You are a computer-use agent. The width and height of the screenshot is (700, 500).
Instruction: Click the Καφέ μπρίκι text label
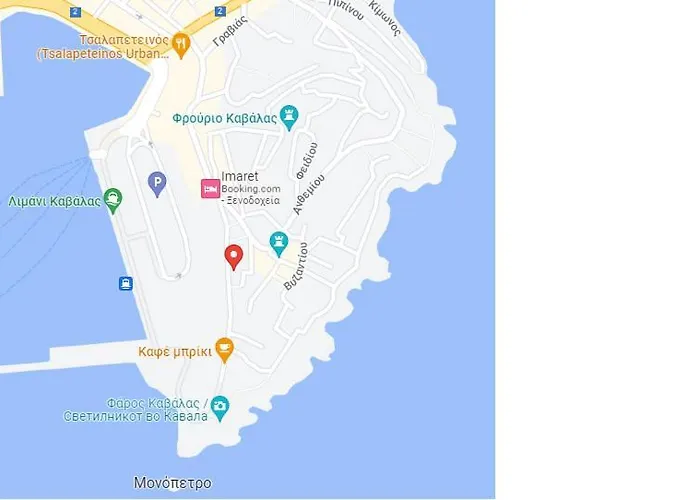point(175,352)
